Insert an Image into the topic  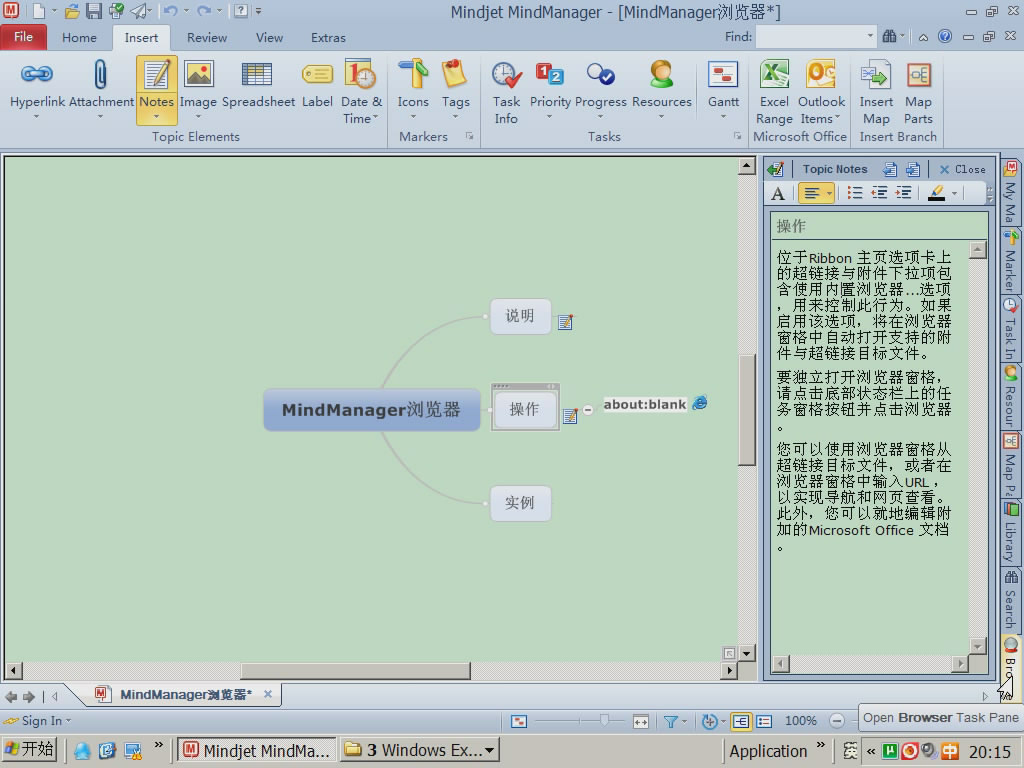198,86
